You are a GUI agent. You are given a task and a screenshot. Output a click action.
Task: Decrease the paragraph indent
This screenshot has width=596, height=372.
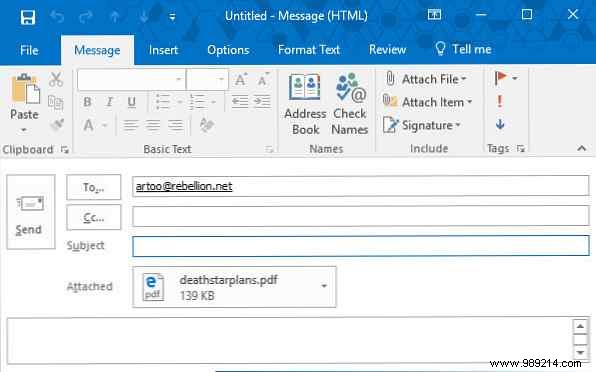(240, 101)
